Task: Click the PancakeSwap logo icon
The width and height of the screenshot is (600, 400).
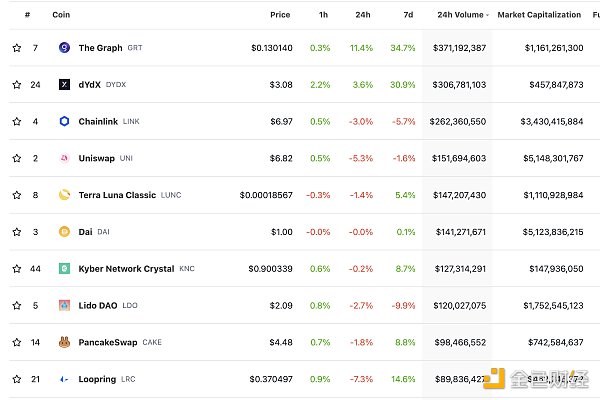Action: tap(64, 342)
